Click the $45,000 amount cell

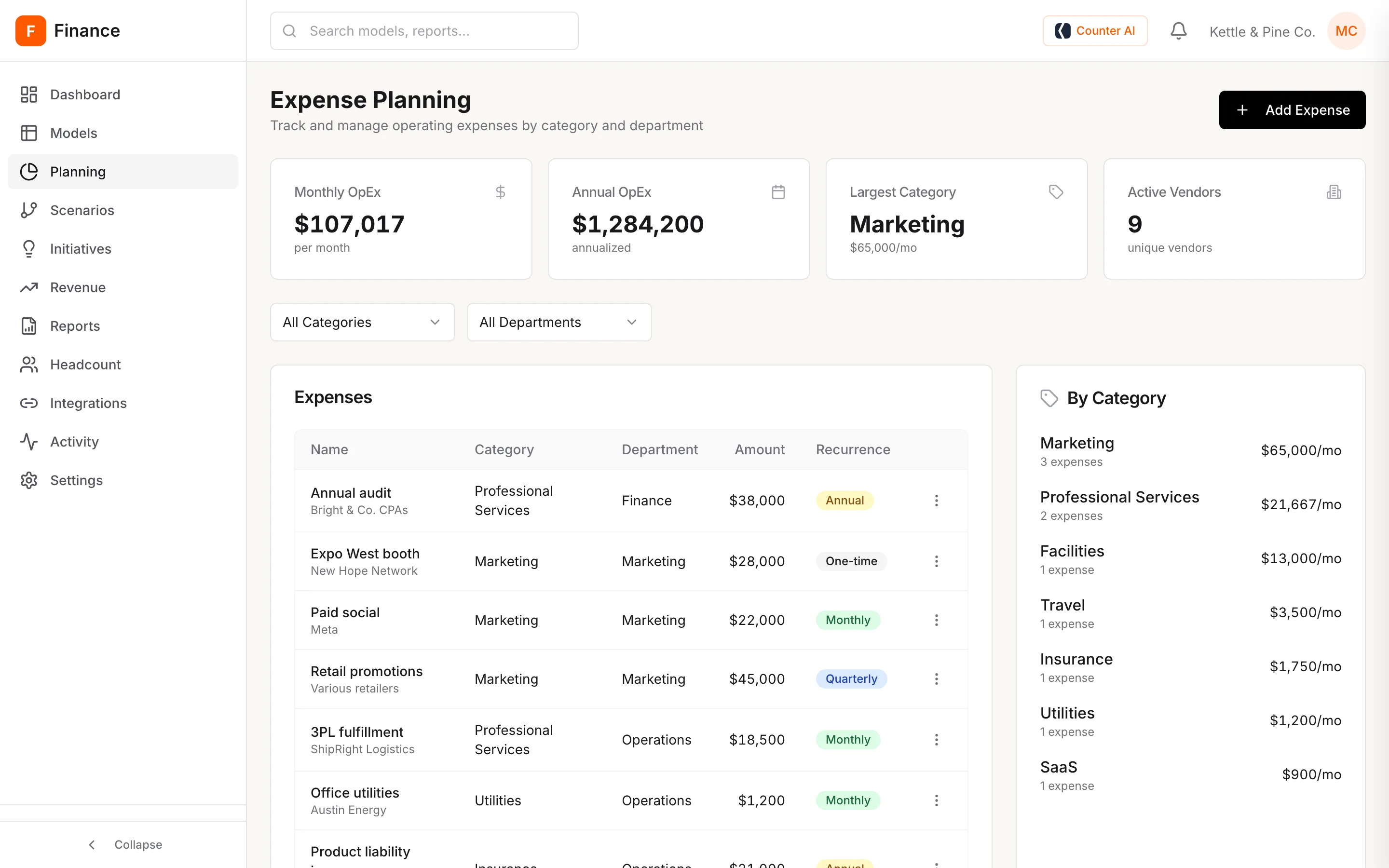(x=757, y=678)
